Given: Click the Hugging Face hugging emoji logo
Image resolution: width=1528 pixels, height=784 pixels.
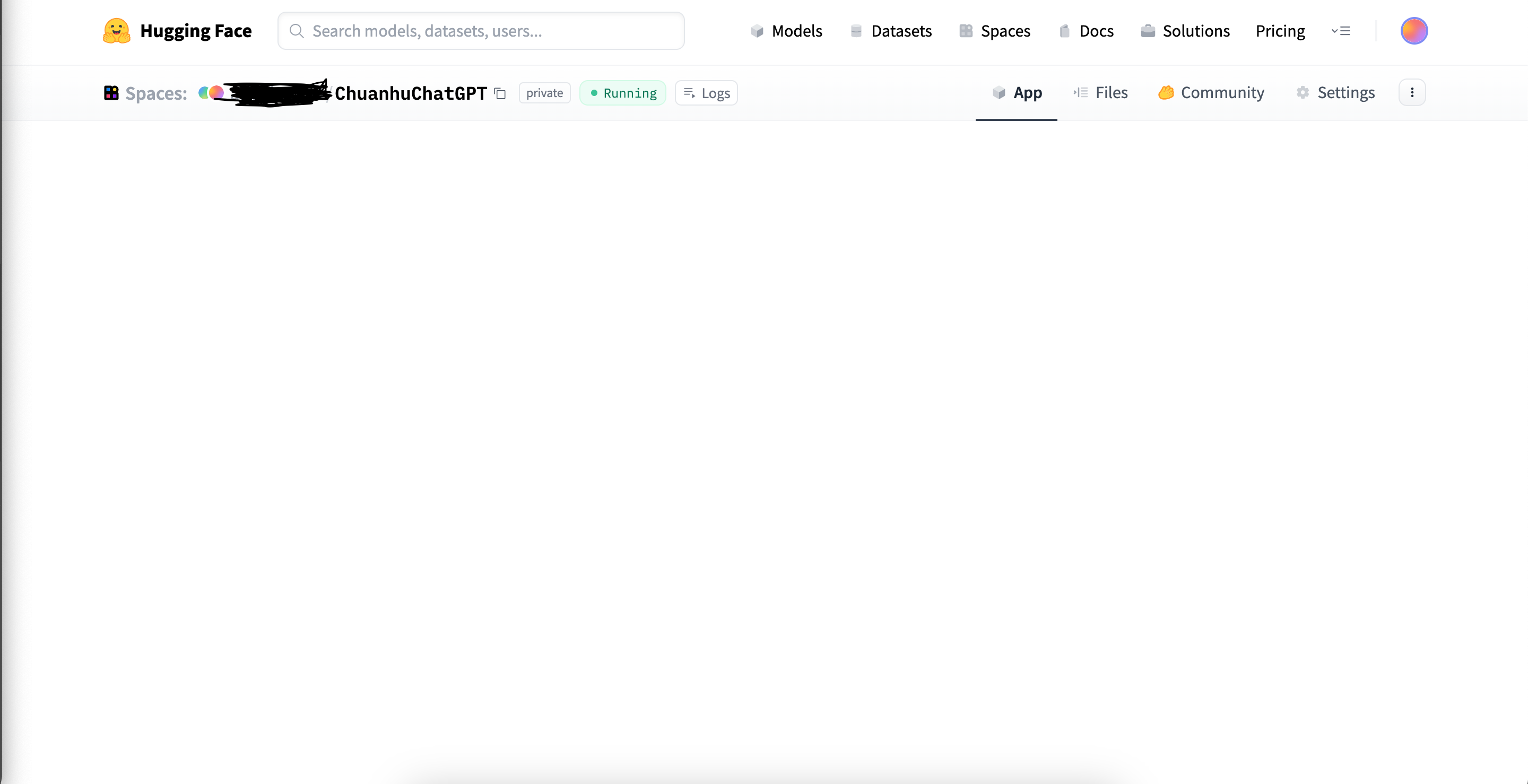Looking at the screenshot, I should (116, 30).
